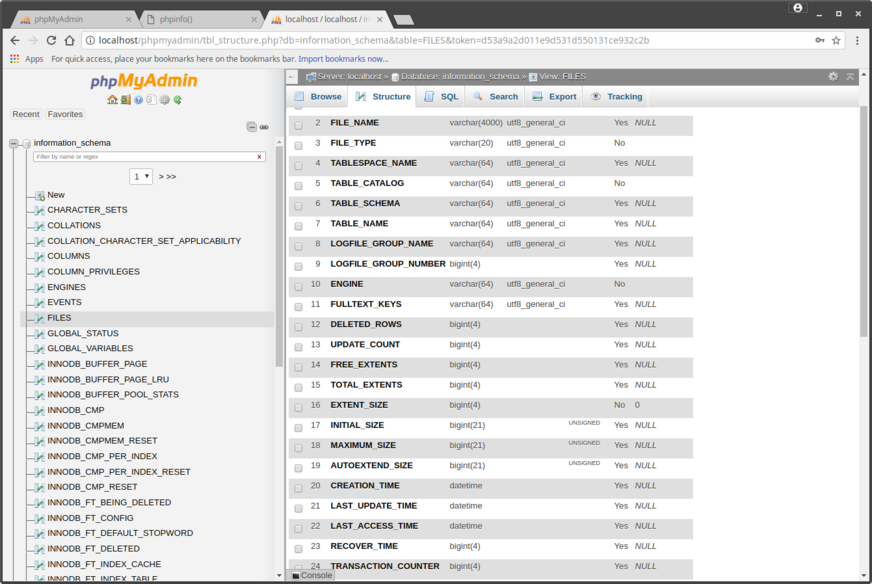Click the browser Home button
Screen dimensions: 872x584
[70, 40]
